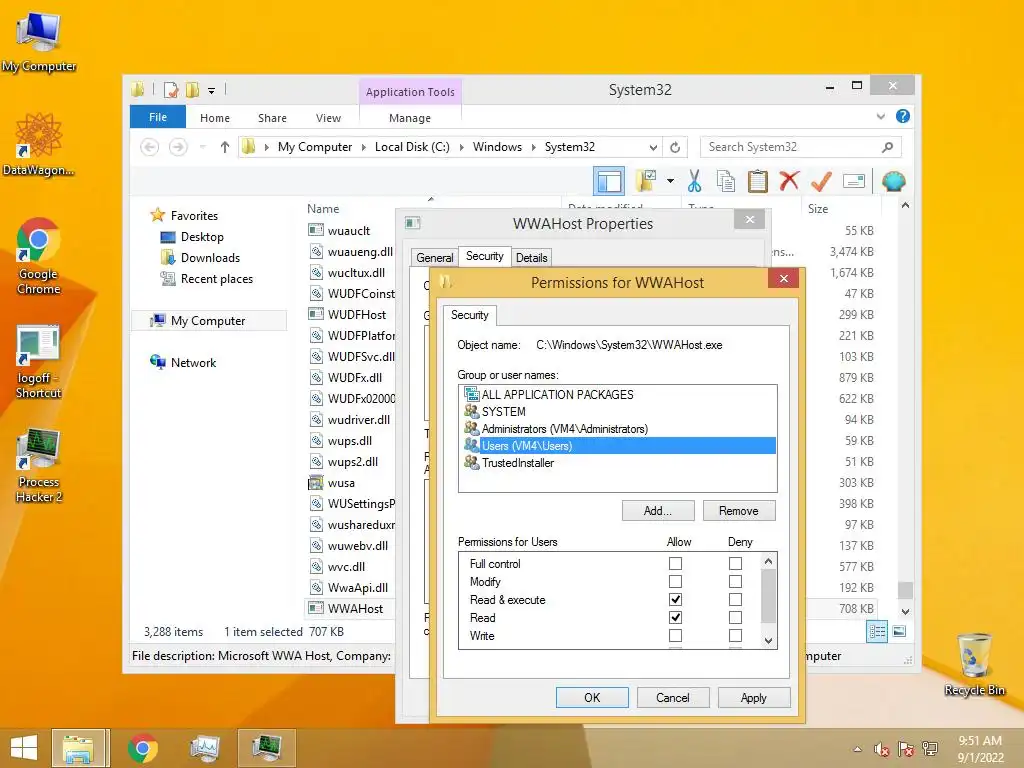The height and width of the screenshot is (768, 1024).
Task: Switch to details view icon
Action: 877,631
